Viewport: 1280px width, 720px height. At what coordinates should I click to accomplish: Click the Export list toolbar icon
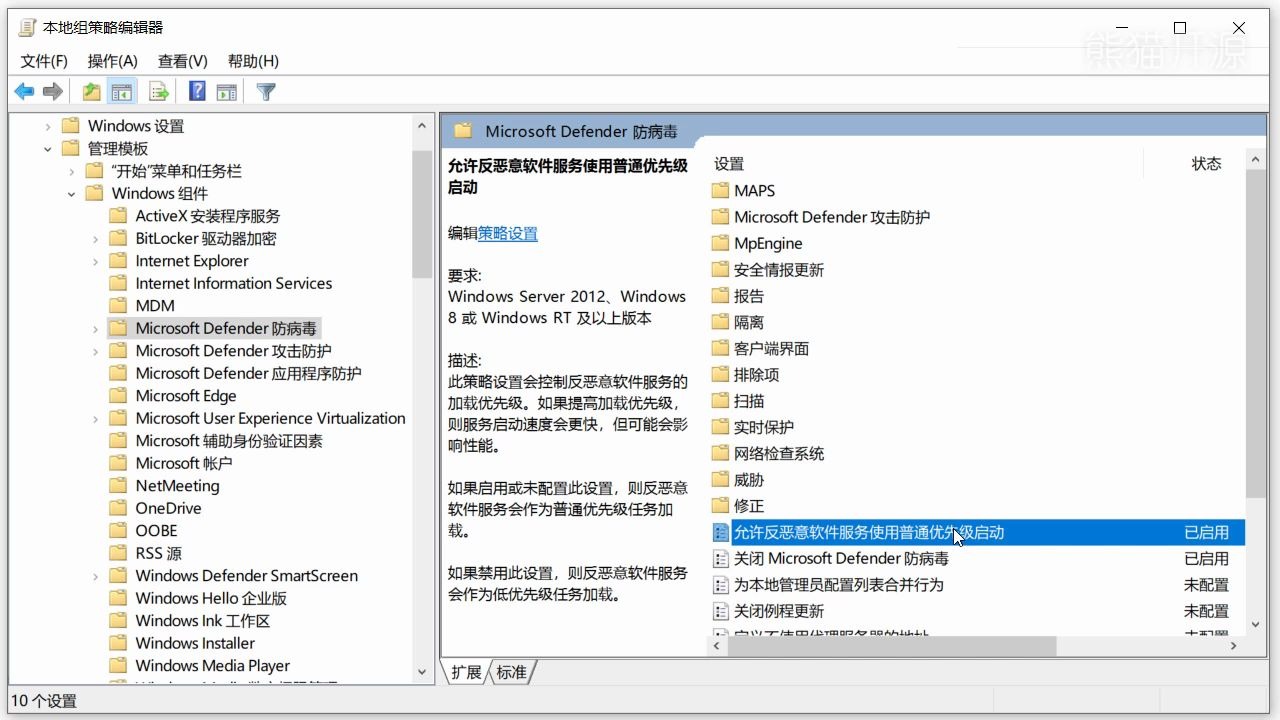(x=159, y=92)
